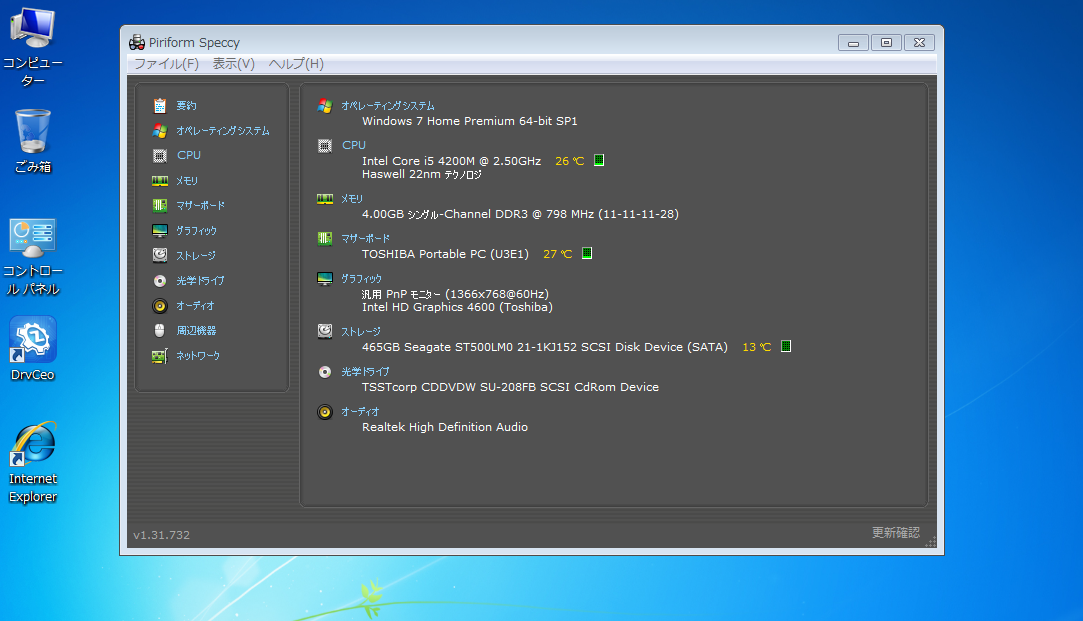Maximize the Piriform Speccy window
The width and height of the screenshot is (1083, 621).
pyautogui.click(x=886, y=43)
